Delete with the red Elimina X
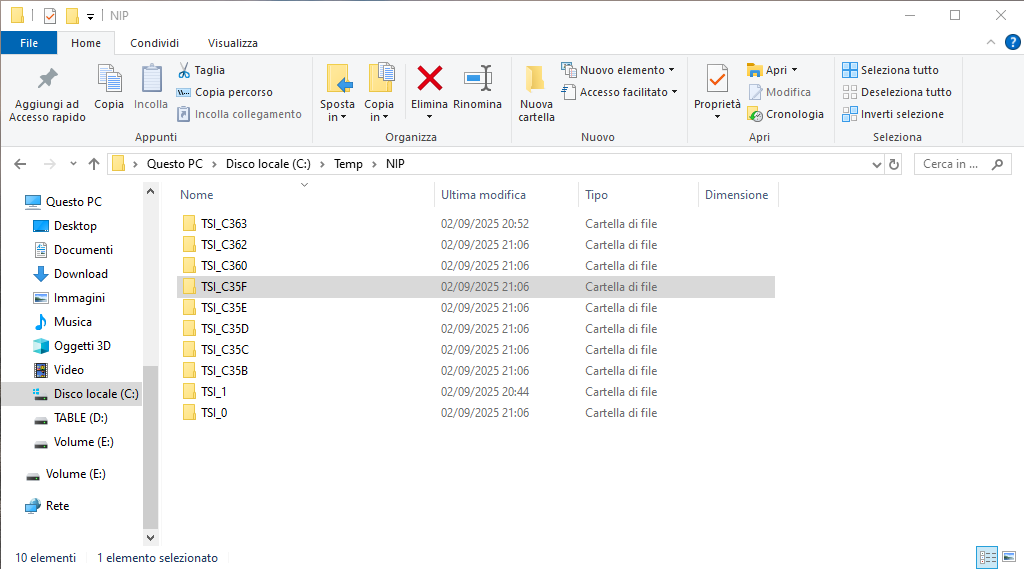Image resolution: width=1024 pixels, height=569 pixels. tap(429, 80)
